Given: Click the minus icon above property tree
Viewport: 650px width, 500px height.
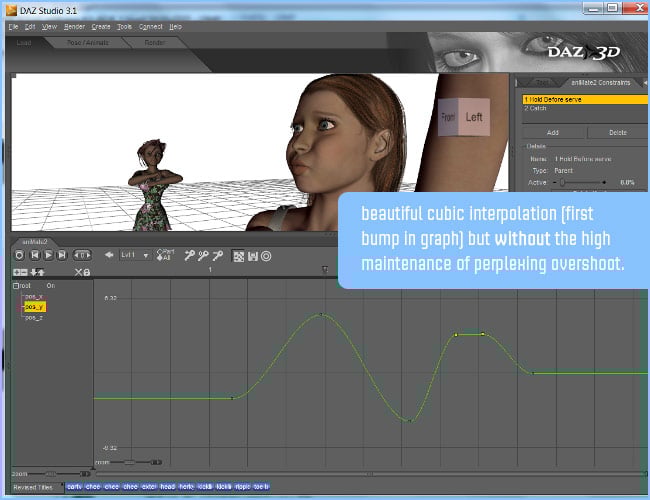Looking at the screenshot, I should [24, 272].
